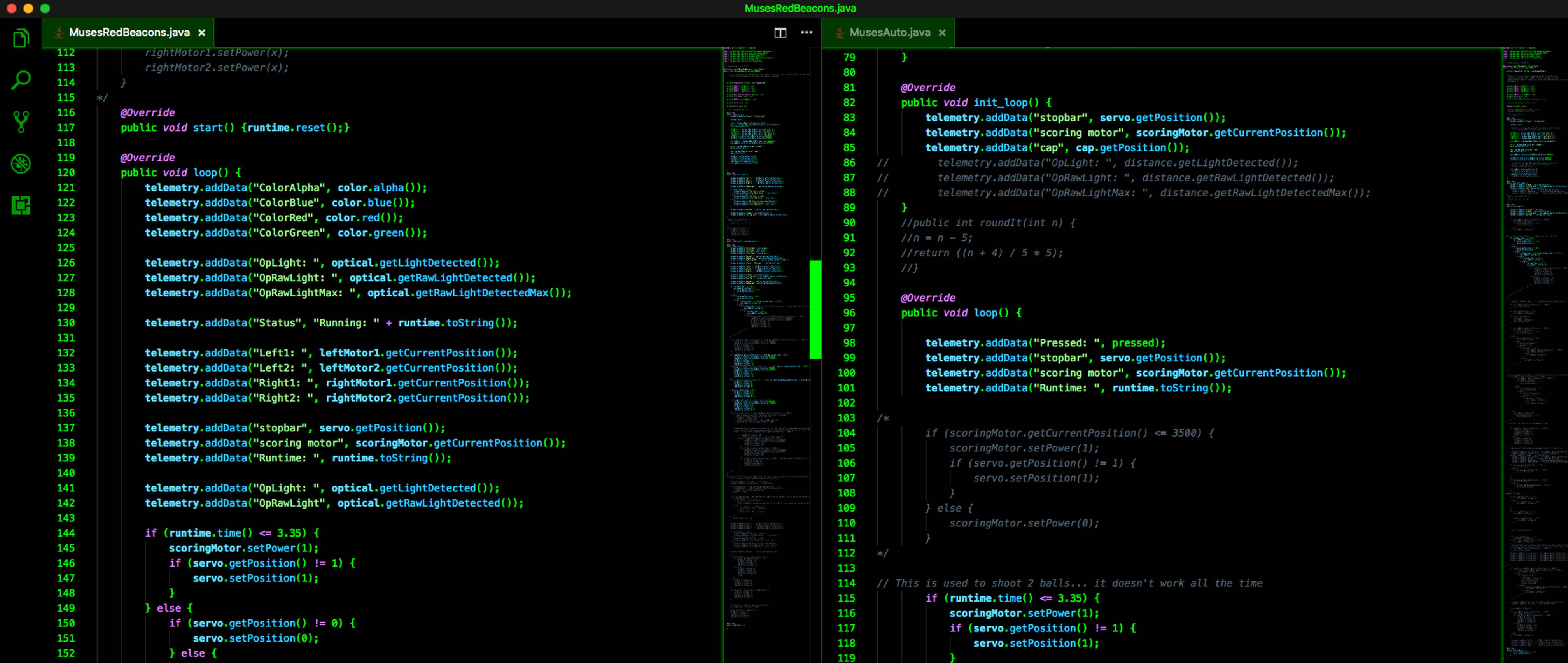Viewport: 1568px width, 663px height.
Task: Click the Java file icon on MusesAuto tab
Action: pos(839,32)
